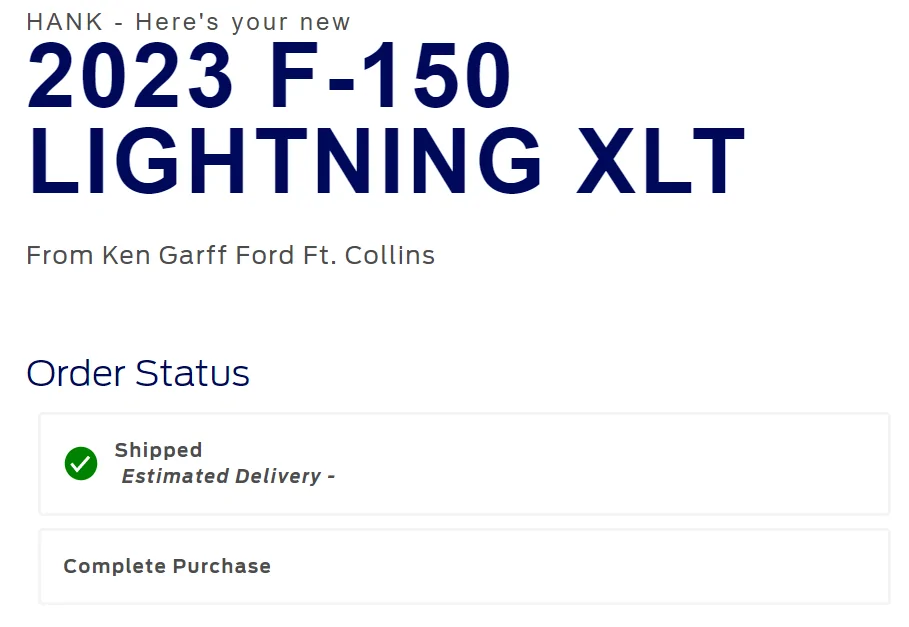Click the word Order in section heading
The width and height of the screenshot is (909, 627).
tap(76, 373)
